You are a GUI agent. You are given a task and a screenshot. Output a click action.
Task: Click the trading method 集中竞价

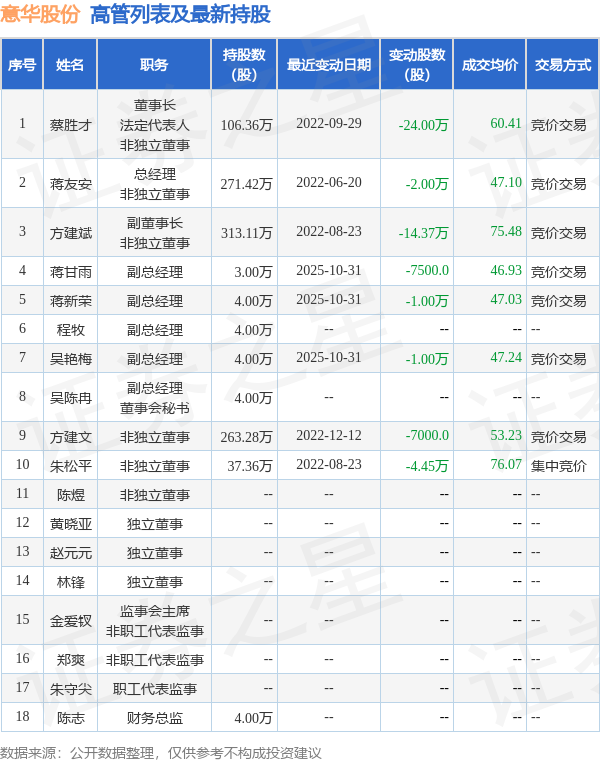(558, 467)
